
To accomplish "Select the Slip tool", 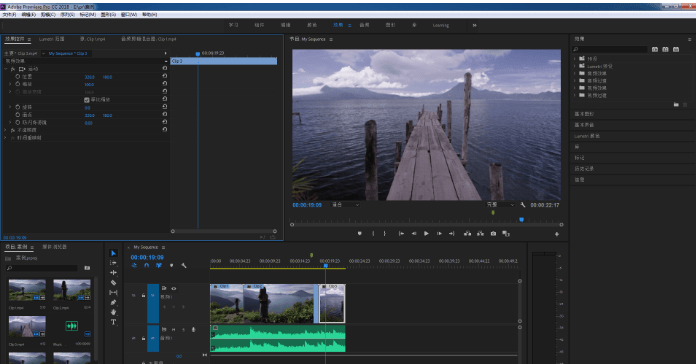I will [114, 293].
